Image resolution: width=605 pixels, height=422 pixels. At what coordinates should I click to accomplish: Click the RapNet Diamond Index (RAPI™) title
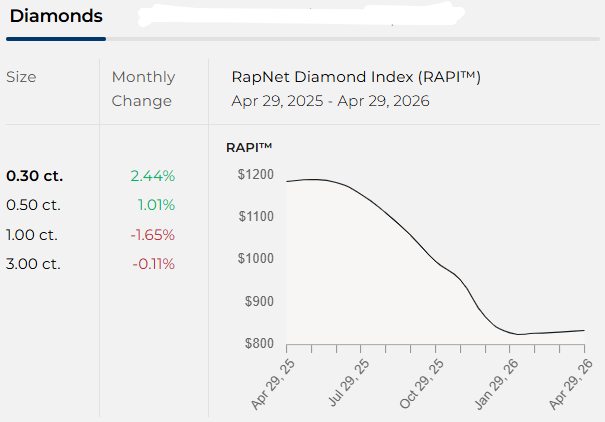(356, 77)
